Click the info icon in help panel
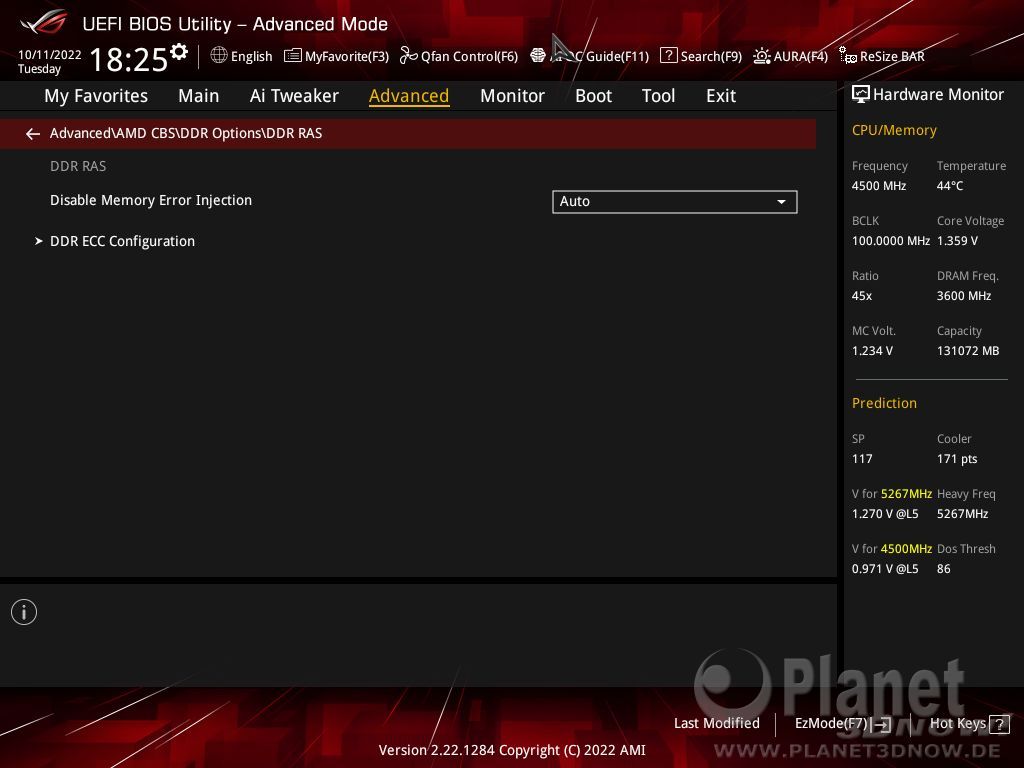1024x768 pixels. point(24,612)
